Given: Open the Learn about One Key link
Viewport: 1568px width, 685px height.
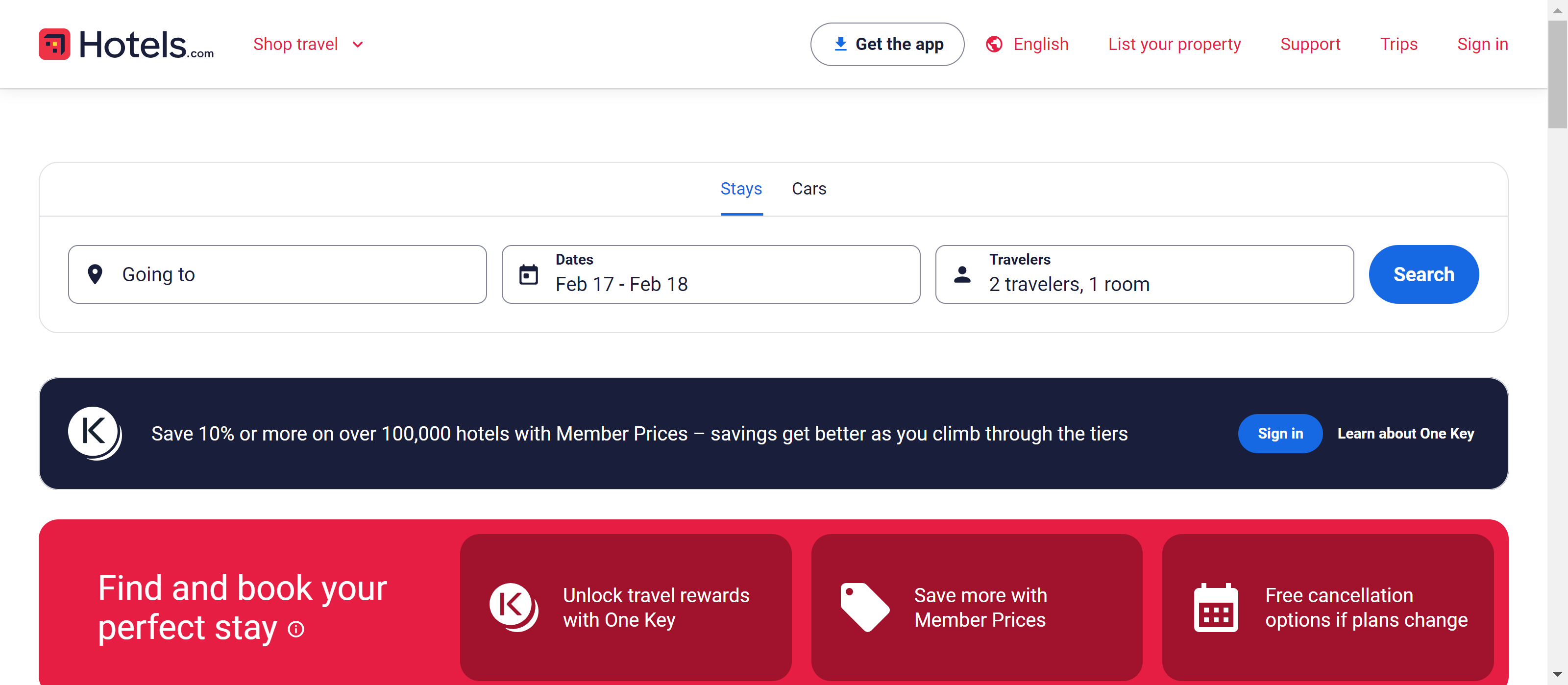Looking at the screenshot, I should coord(1405,434).
